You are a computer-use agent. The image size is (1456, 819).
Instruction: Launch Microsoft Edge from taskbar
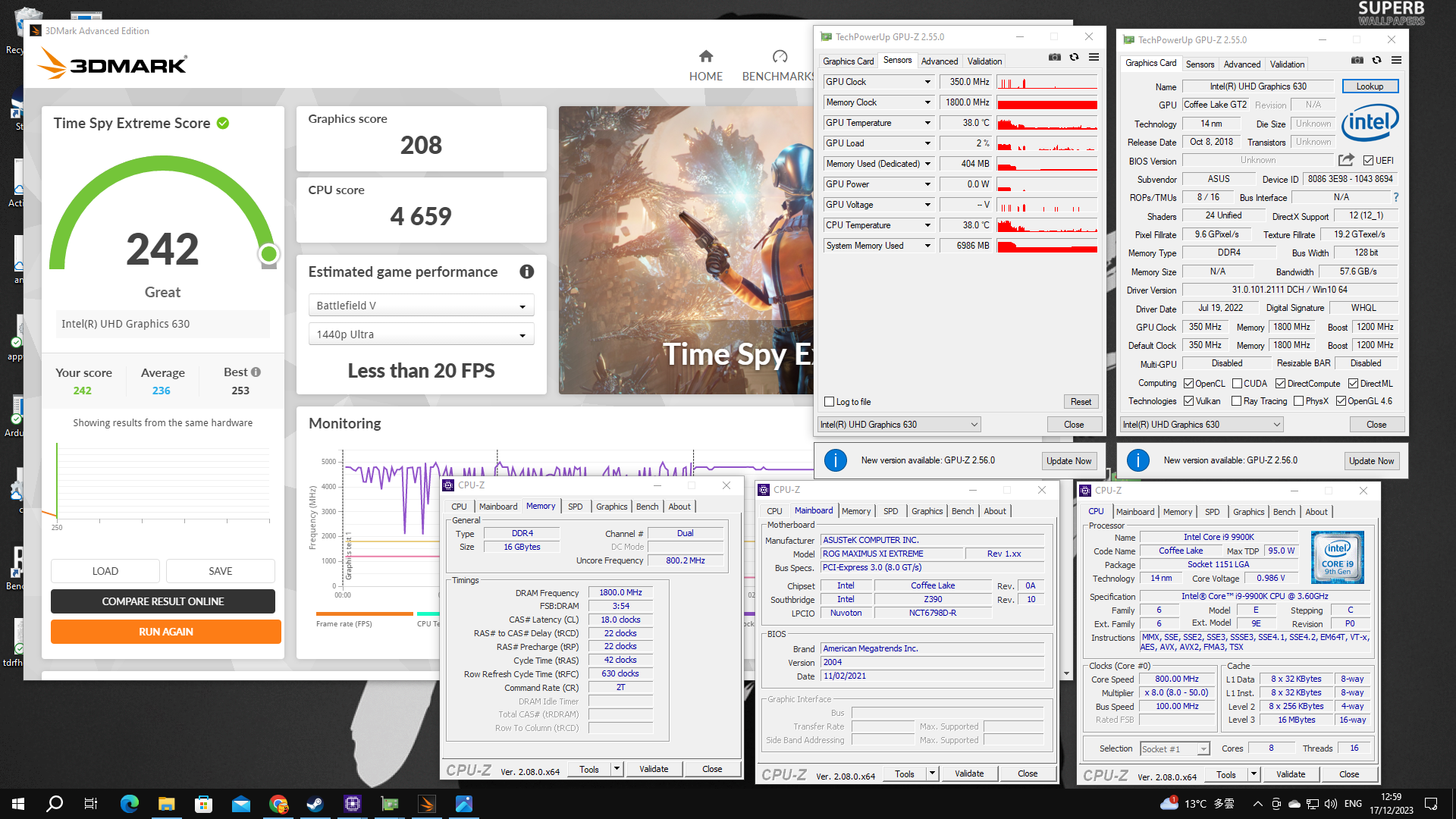coord(130,804)
